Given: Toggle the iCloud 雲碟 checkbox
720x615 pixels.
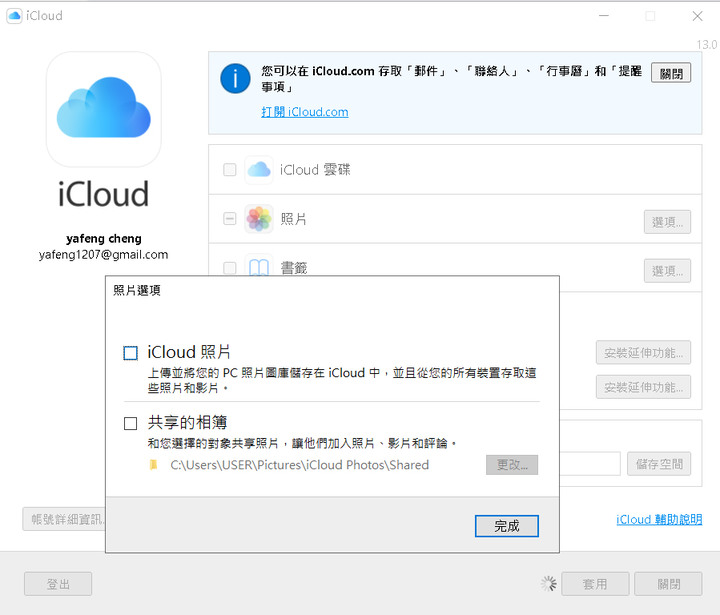Looking at the screenshot, I should click(x=230, y=170).
